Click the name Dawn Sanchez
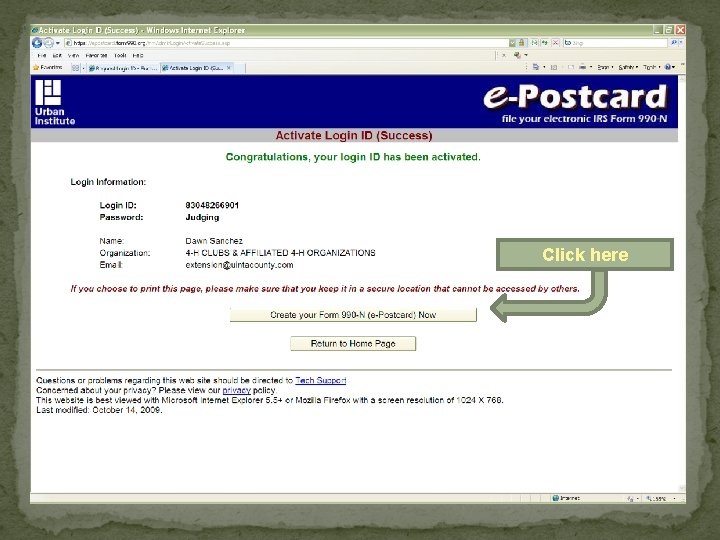Screen dimensions: 720x540 point(214,241)
